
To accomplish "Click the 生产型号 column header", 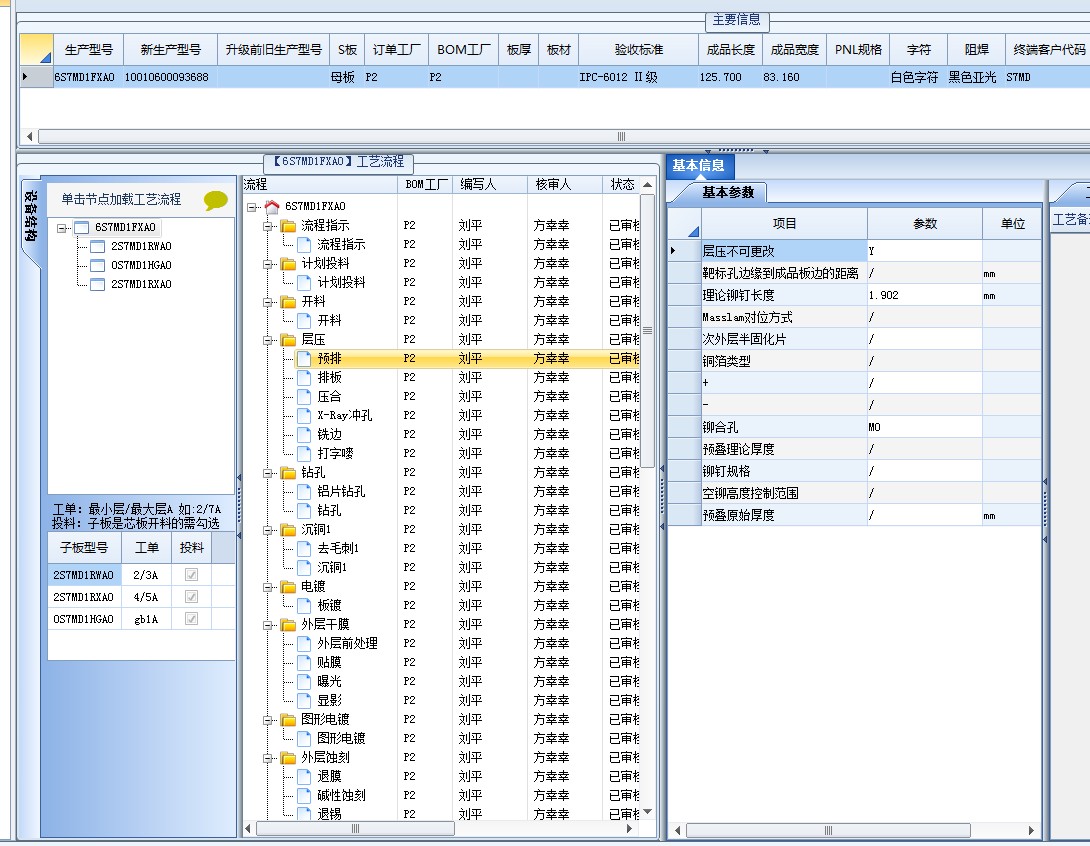I will point(88,49).
